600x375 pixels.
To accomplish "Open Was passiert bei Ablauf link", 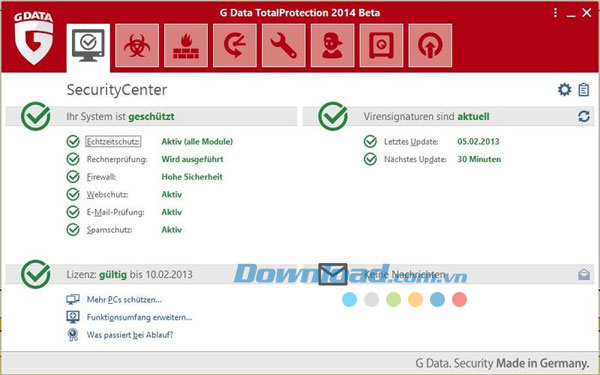I will [x=130, y=335].
